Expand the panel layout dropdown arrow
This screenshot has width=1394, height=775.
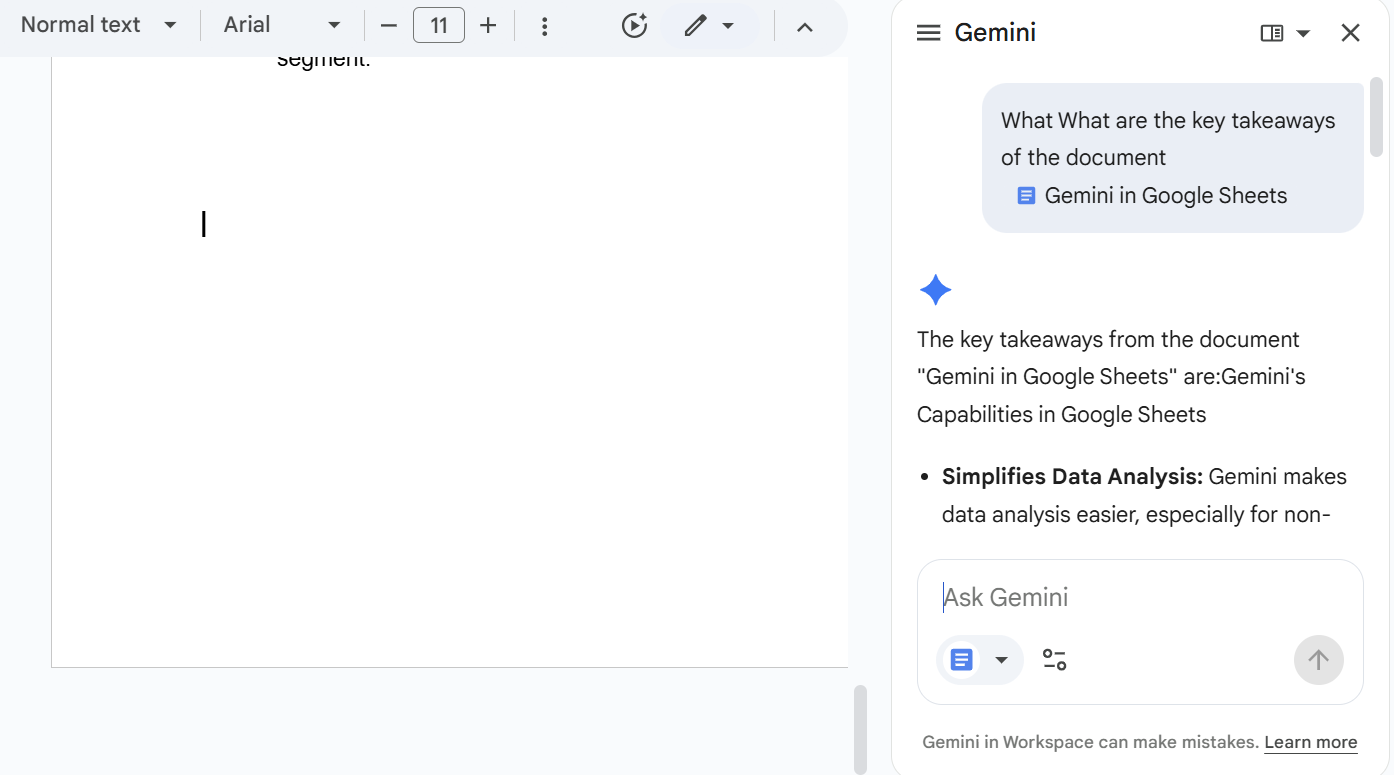coord(1303,33)
